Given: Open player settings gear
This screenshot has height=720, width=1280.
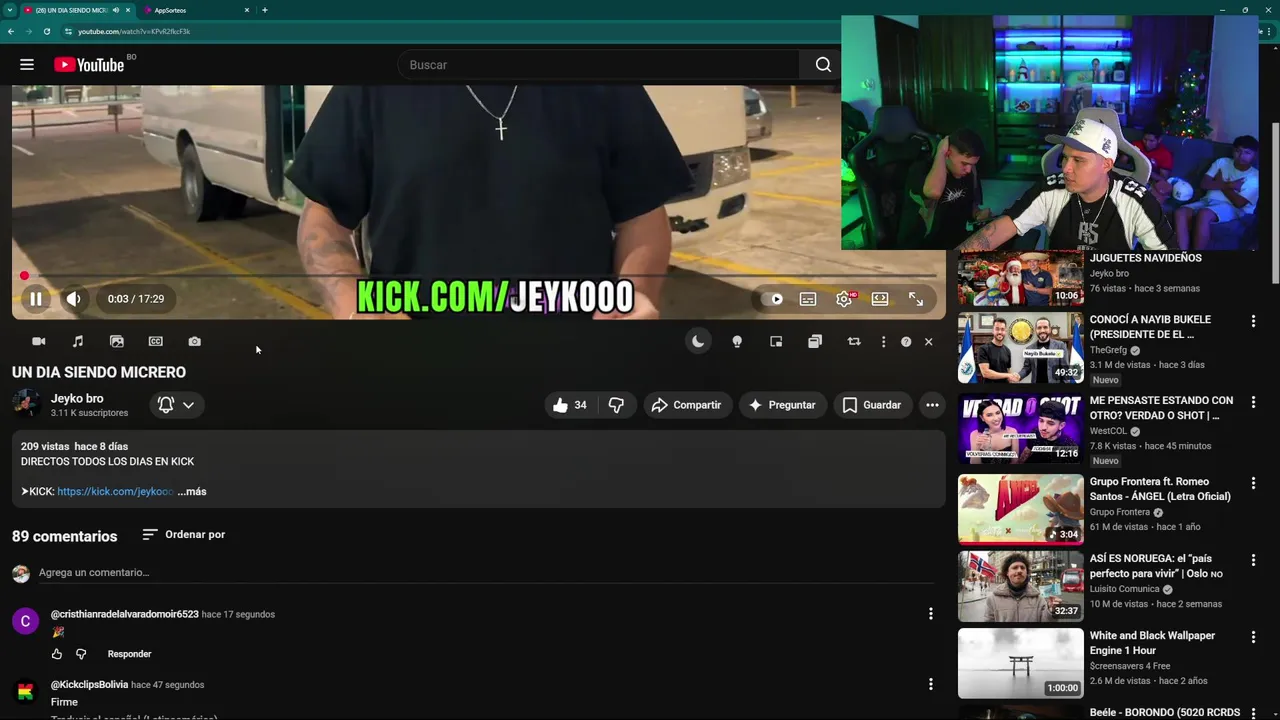Looking at the screenshot, I should tap(844, 299).
